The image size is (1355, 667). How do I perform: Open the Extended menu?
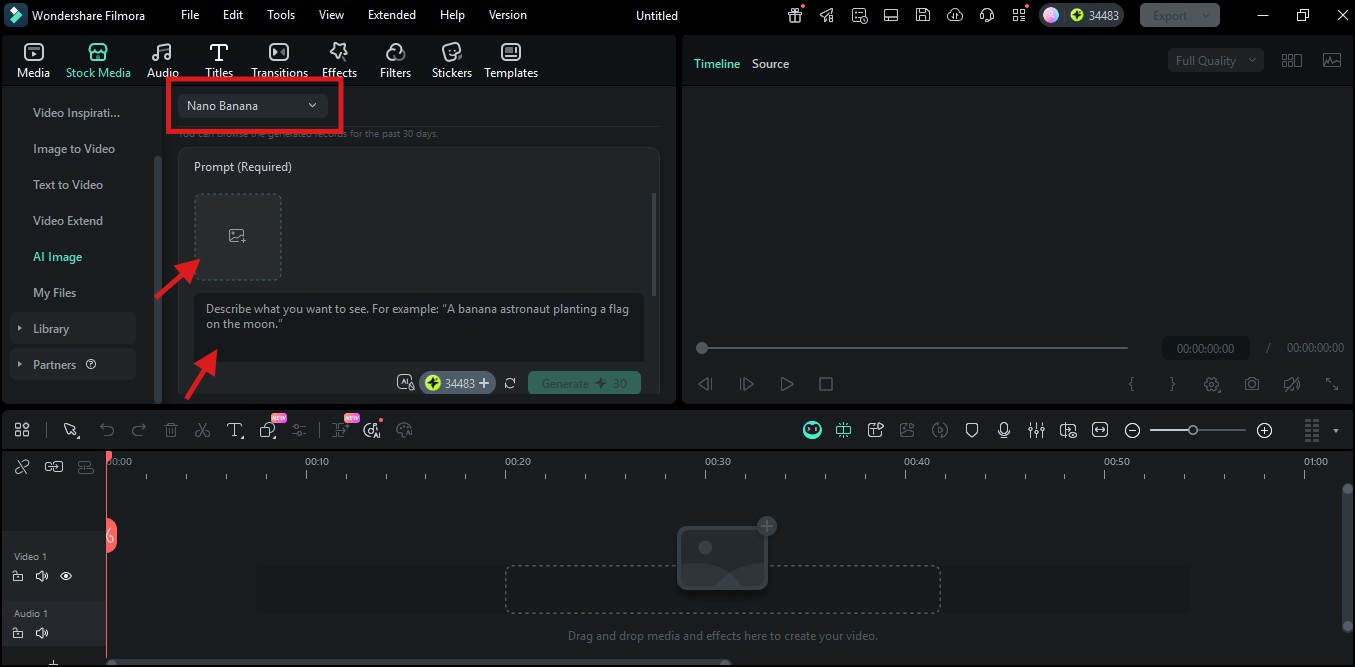click(392, 15)
